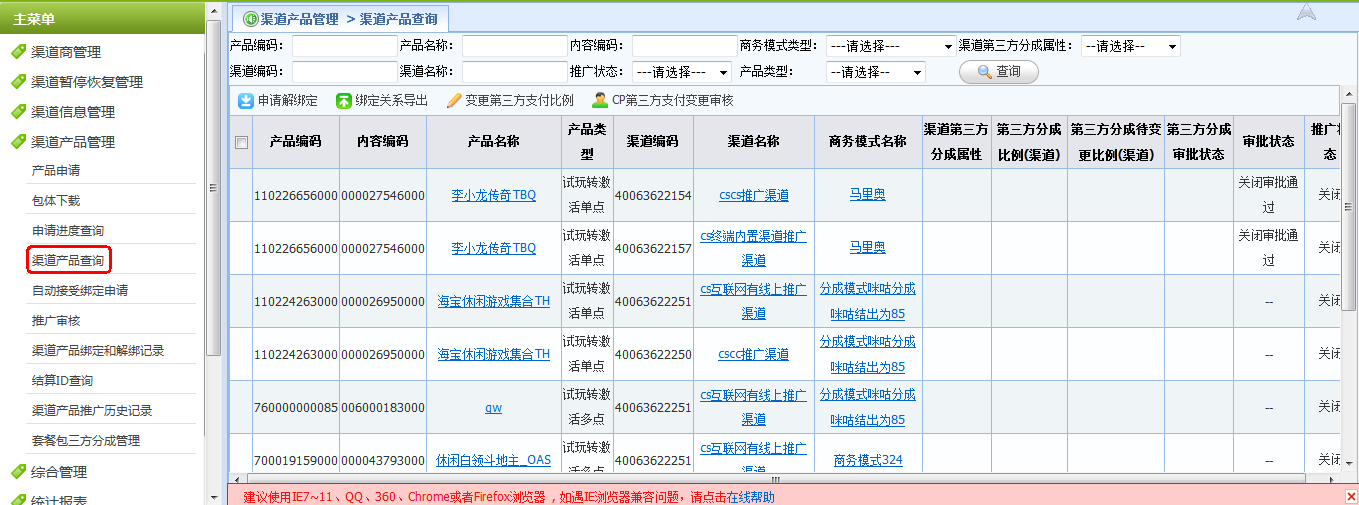Click the magnifier 查询 search button
The image size is (1359, 505).
point(998,72)
